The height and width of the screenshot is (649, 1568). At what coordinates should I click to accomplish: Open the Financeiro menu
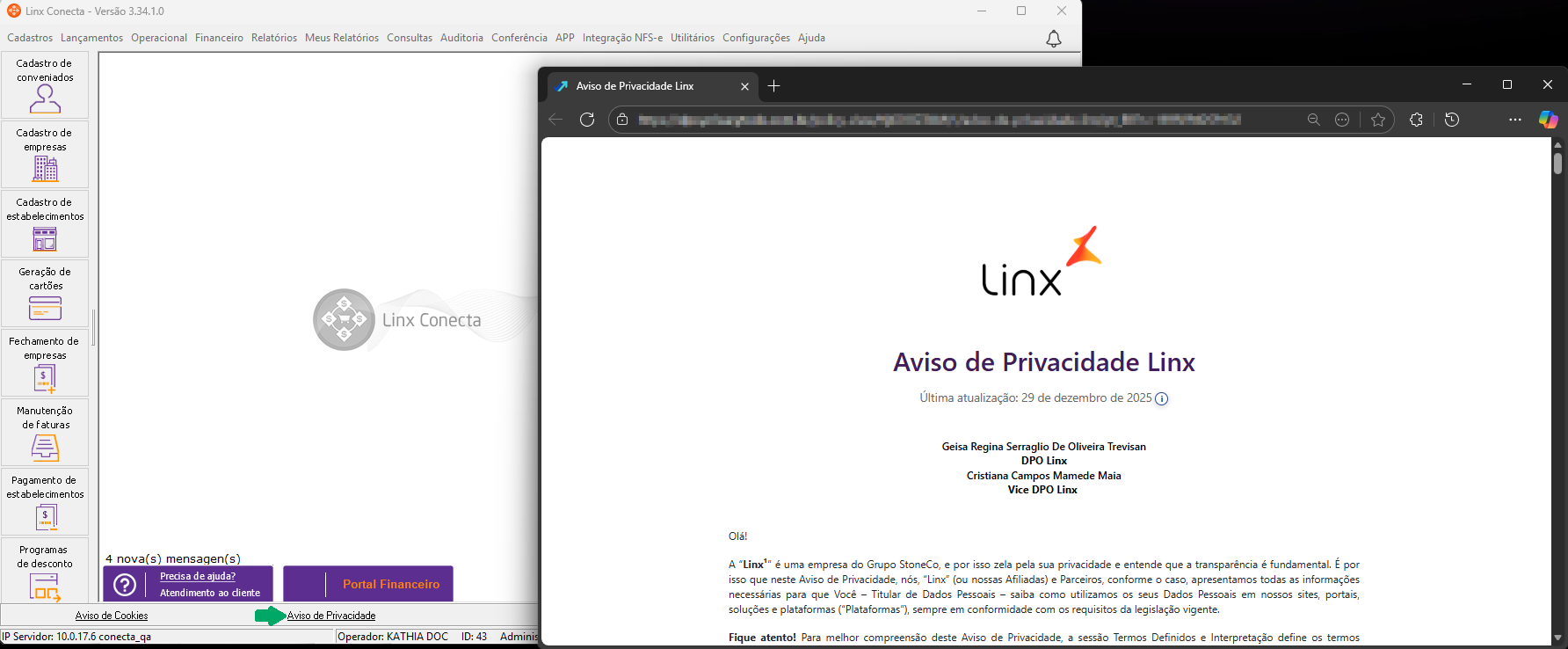click(x=219, y=38)
